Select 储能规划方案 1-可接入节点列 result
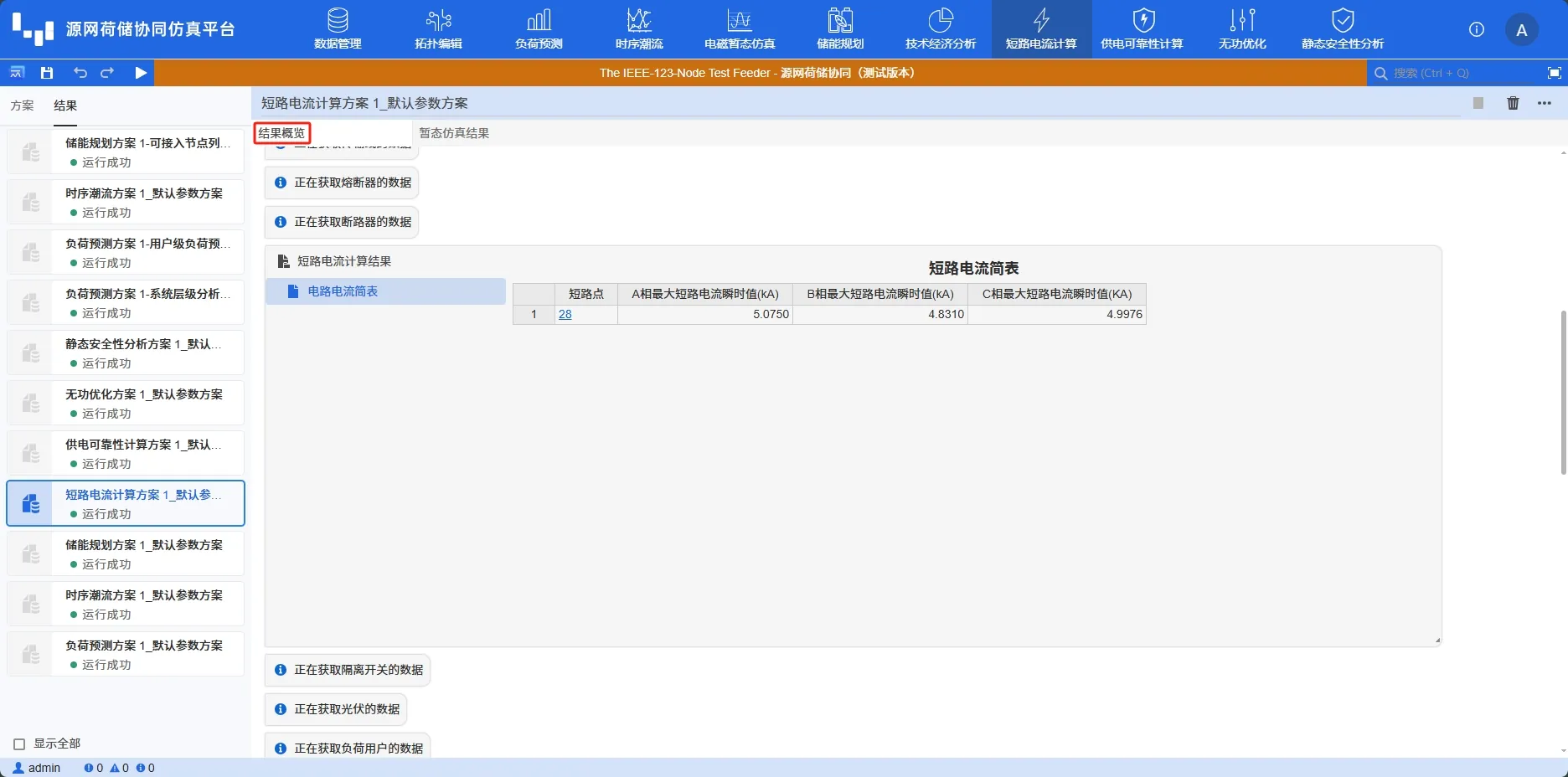Screen dimensions: 1568x777 (x=126, y=152)
